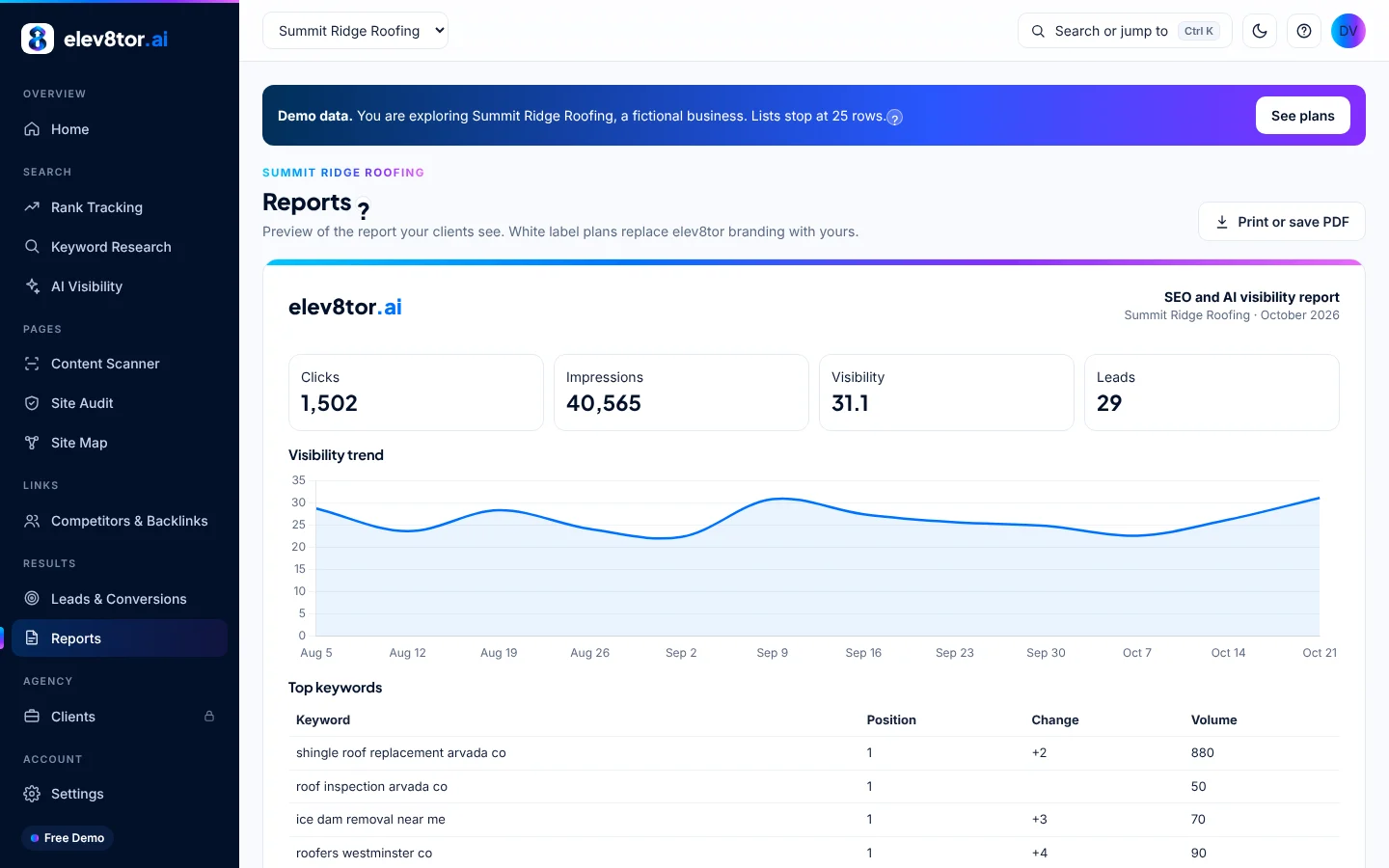1389x868 pixels.
Task: Go to Rank Tracking
Action: [x=120, y=207]
